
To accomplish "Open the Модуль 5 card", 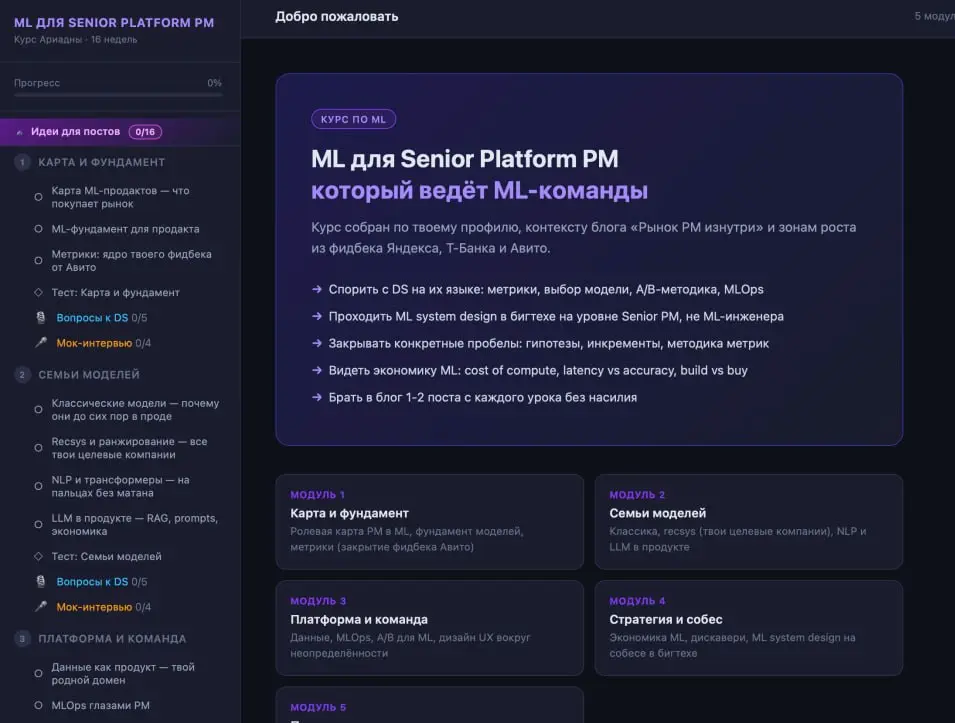I will point(429,705).
